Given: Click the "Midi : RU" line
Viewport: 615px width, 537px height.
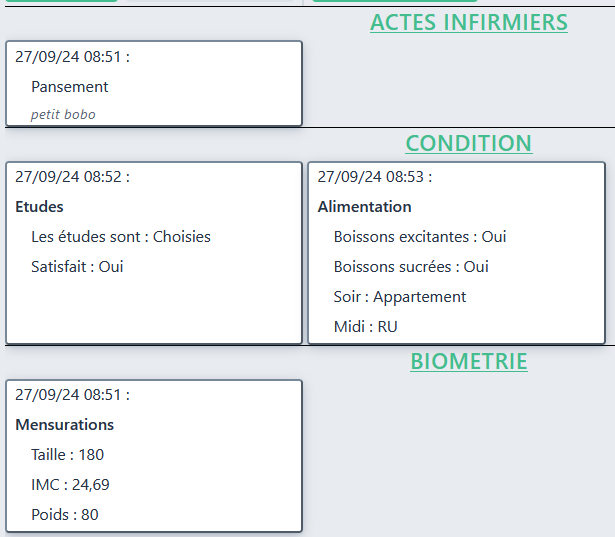Looking at the screenshot, I should click(x=365, y=327).
